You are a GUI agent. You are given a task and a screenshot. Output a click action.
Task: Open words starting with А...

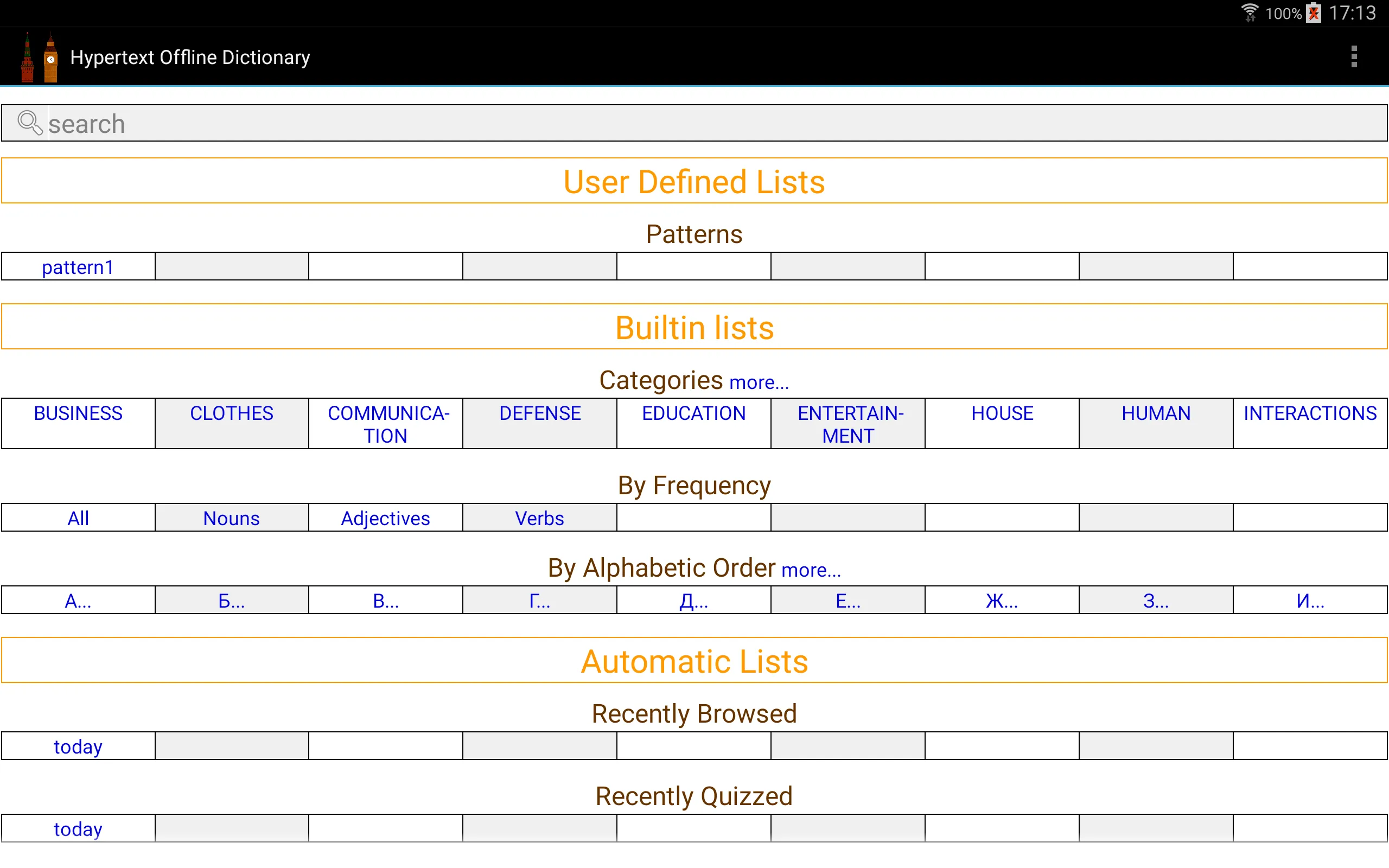[78, 601]
